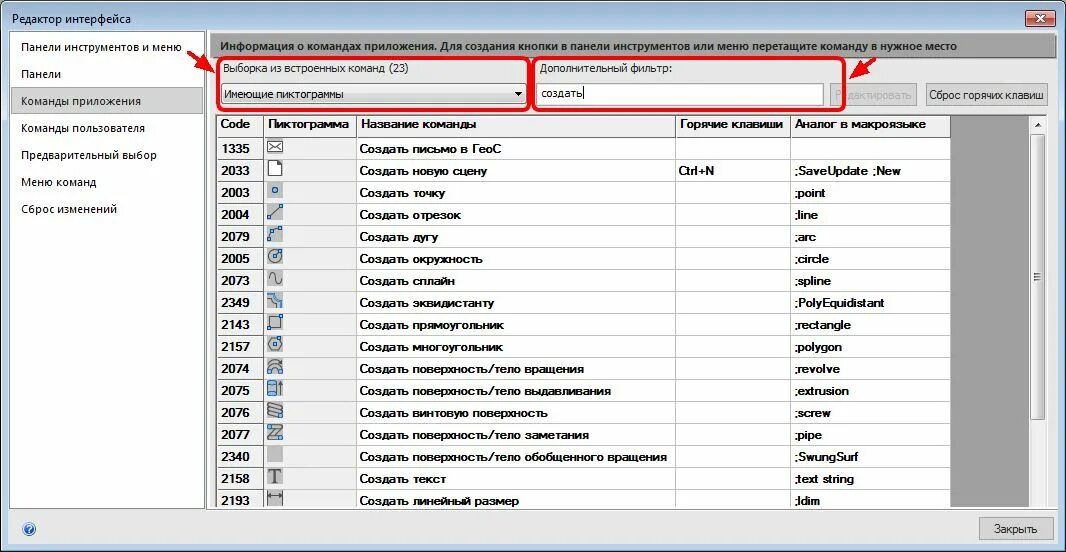Select the Создать точку command name
1066x552 pixels.
pyautogui.click(x=402, y=193)
